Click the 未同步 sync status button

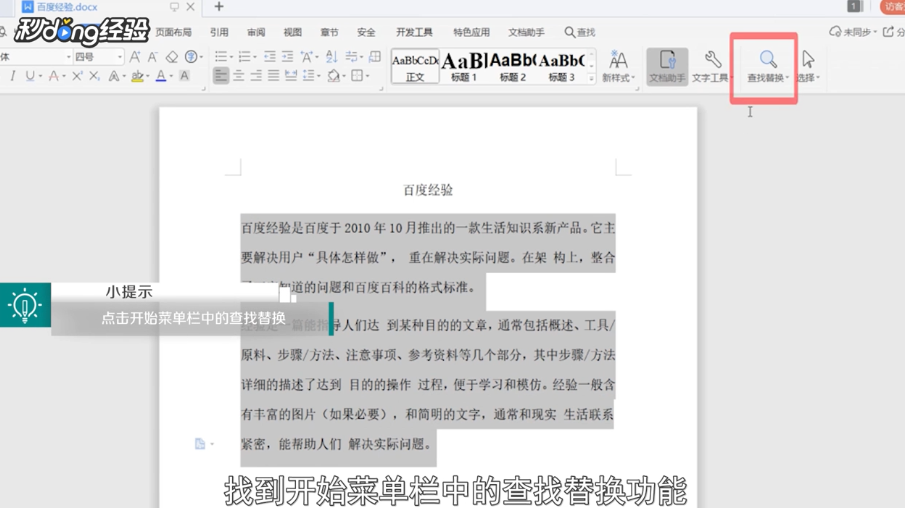(853, 32)
